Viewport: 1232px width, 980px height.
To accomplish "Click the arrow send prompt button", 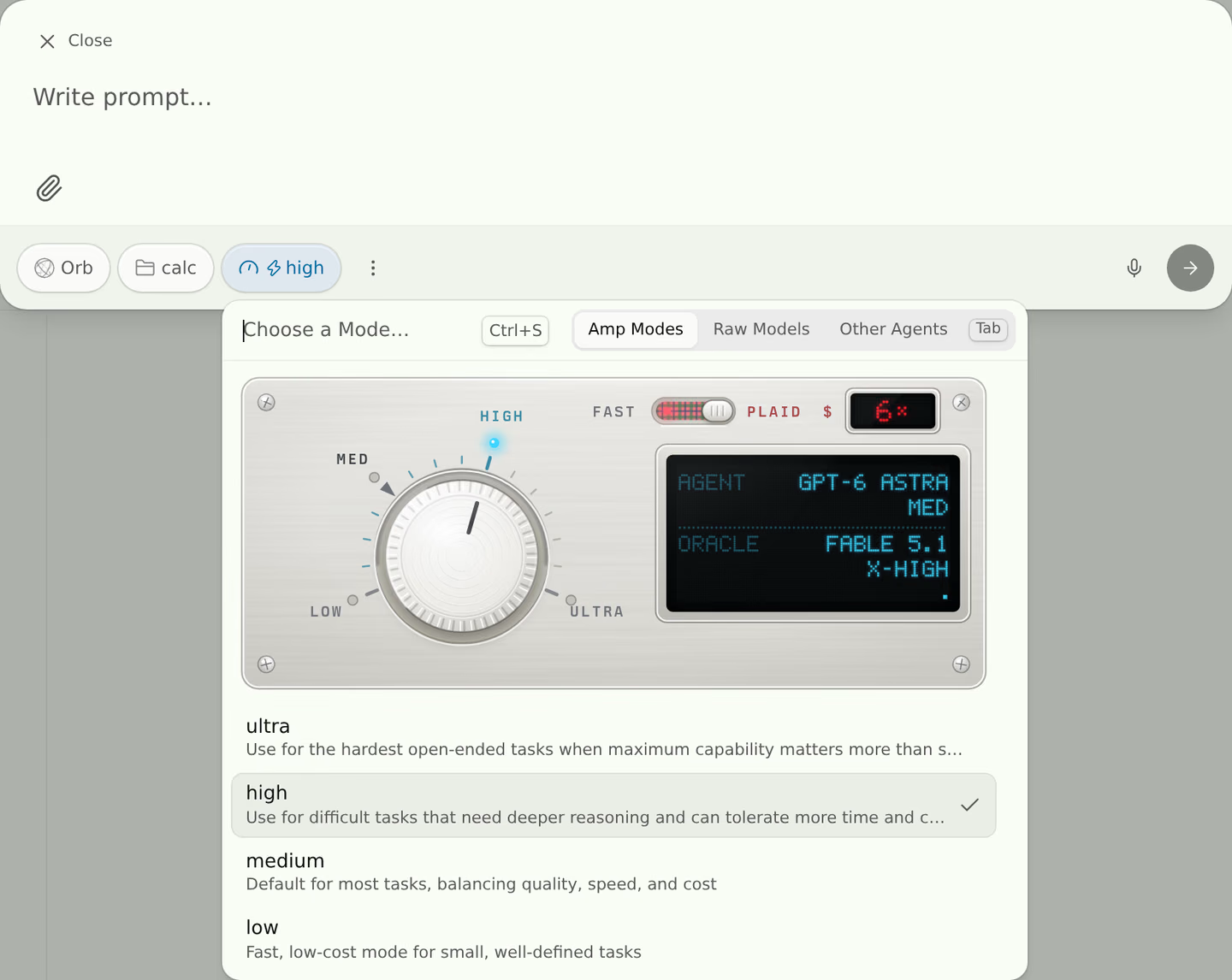I will [1190, 268].
